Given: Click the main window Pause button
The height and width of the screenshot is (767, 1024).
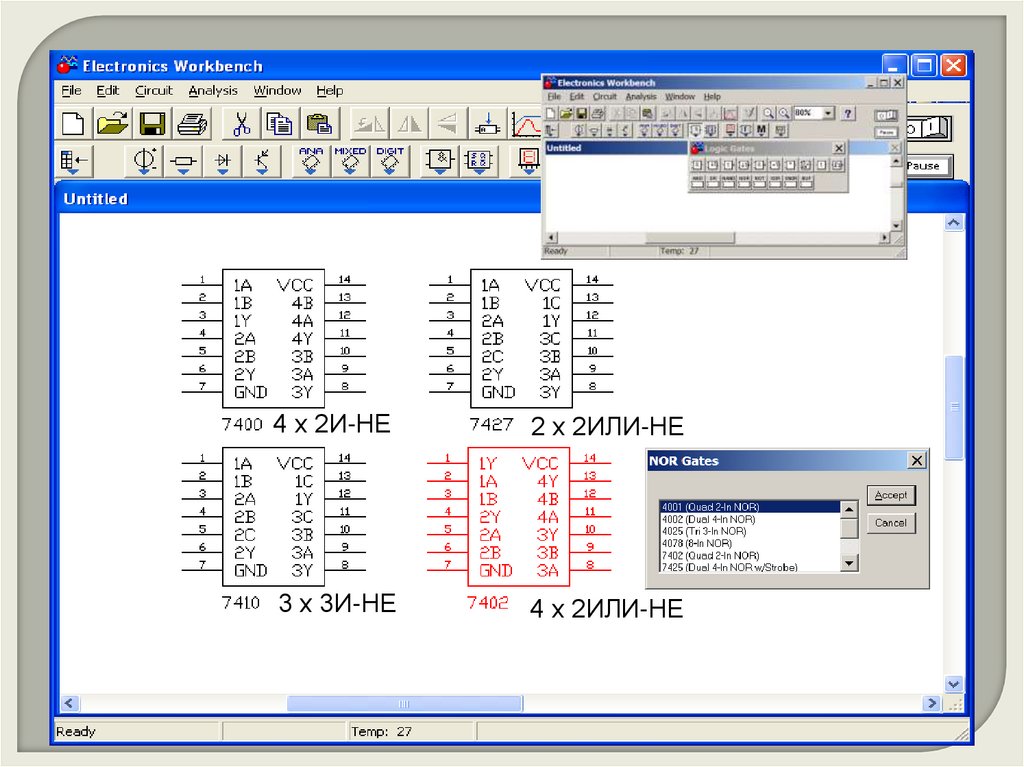Looking at the screenshot, I should [x=928, y=166].
